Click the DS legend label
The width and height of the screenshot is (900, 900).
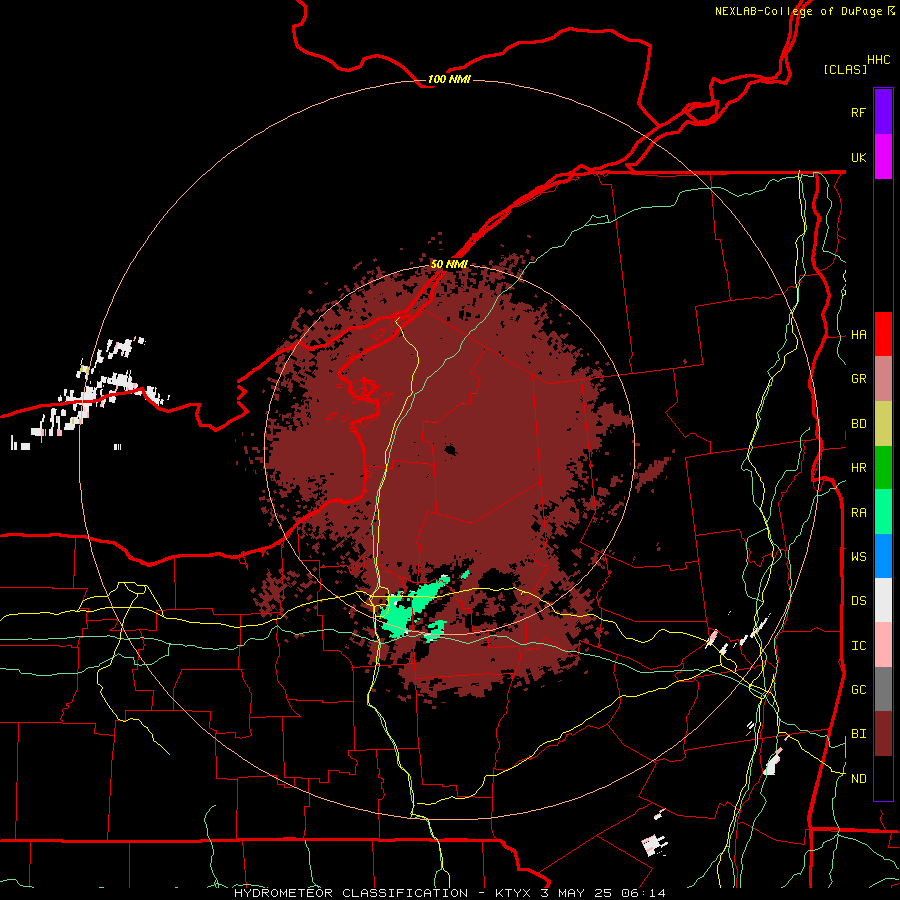(x=858, y=601)
